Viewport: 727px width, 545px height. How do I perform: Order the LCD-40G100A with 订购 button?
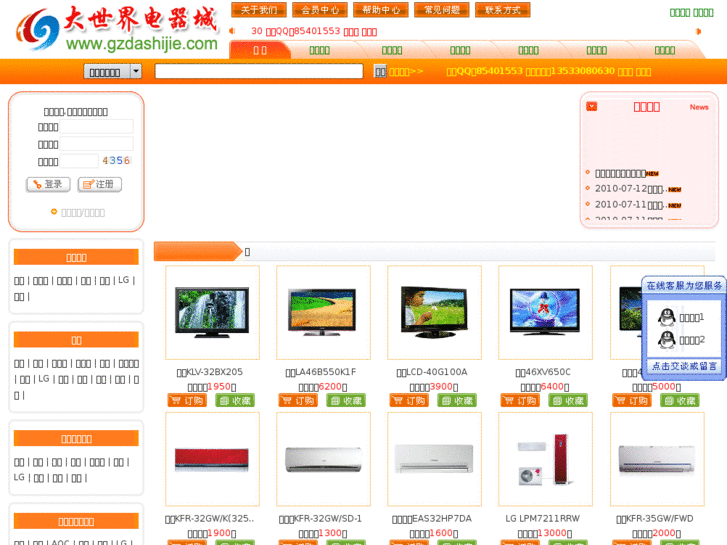[409, 400]
